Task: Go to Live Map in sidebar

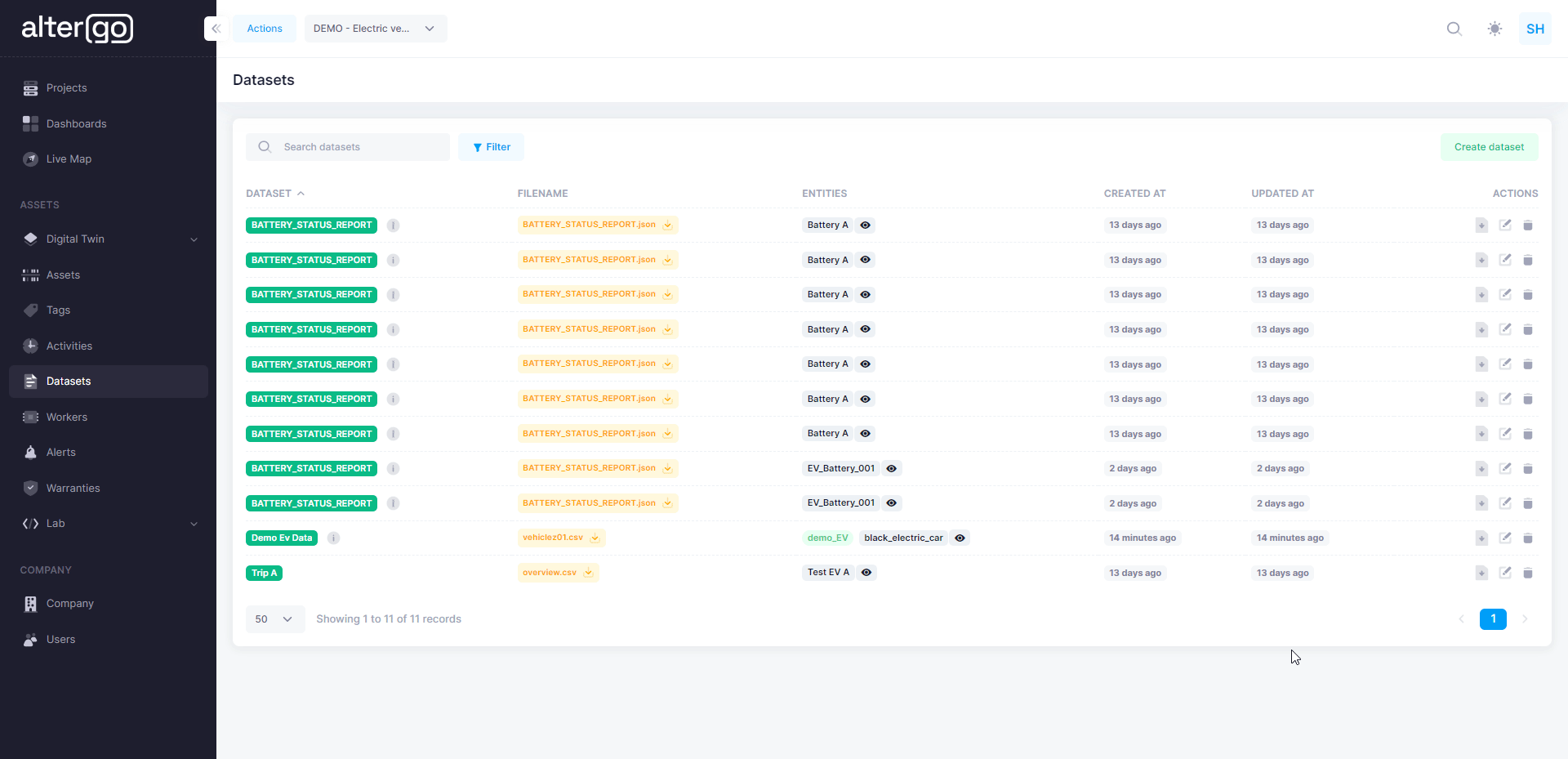Action: [x=69, y=159]
